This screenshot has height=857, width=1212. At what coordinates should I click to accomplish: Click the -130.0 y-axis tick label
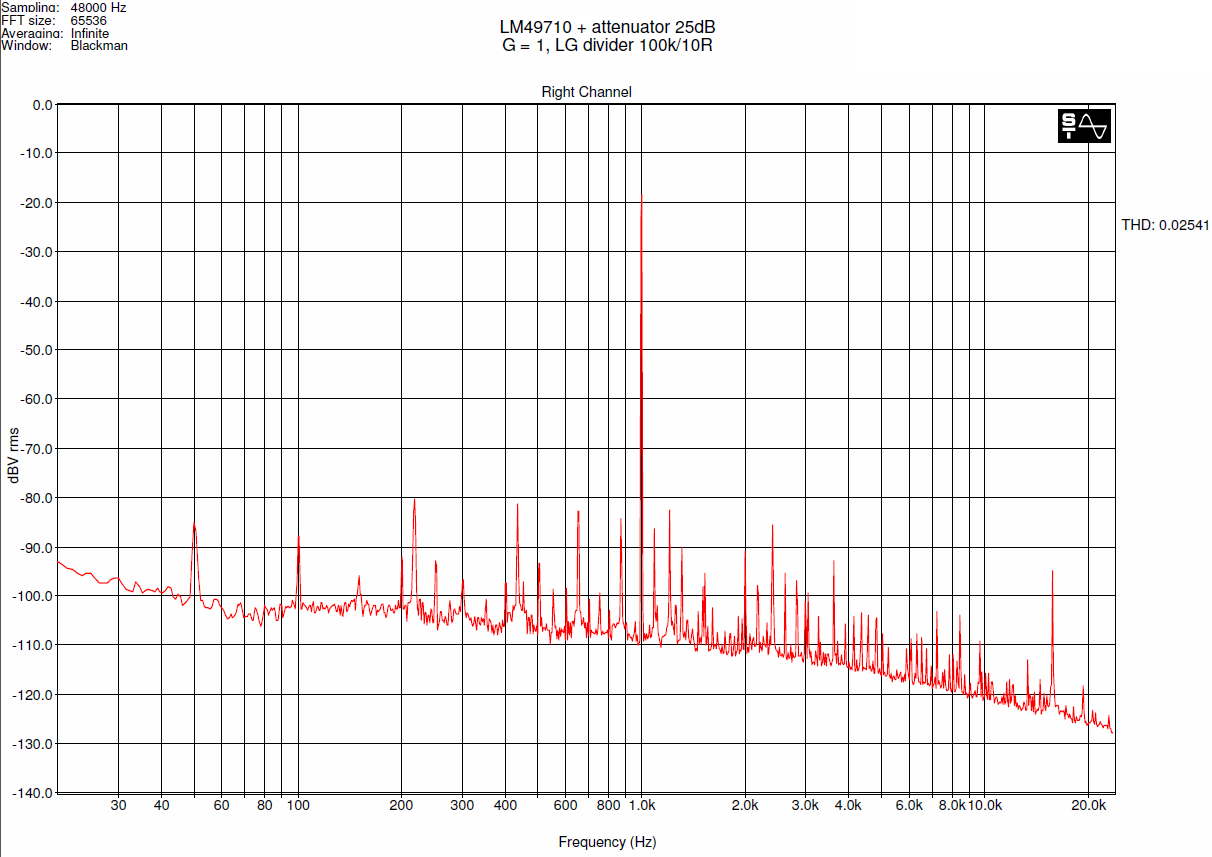(33, 743)
